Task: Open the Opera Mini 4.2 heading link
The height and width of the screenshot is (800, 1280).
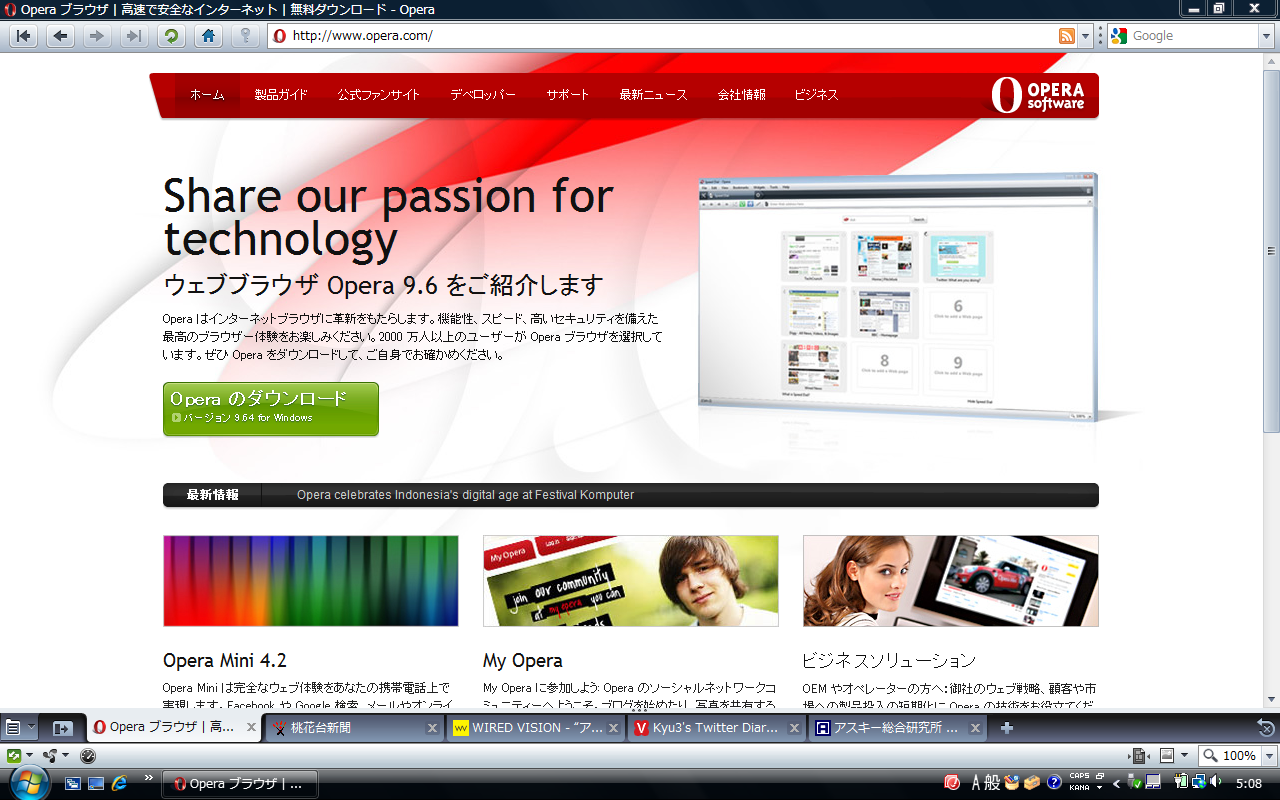Action: pos(225,661)
